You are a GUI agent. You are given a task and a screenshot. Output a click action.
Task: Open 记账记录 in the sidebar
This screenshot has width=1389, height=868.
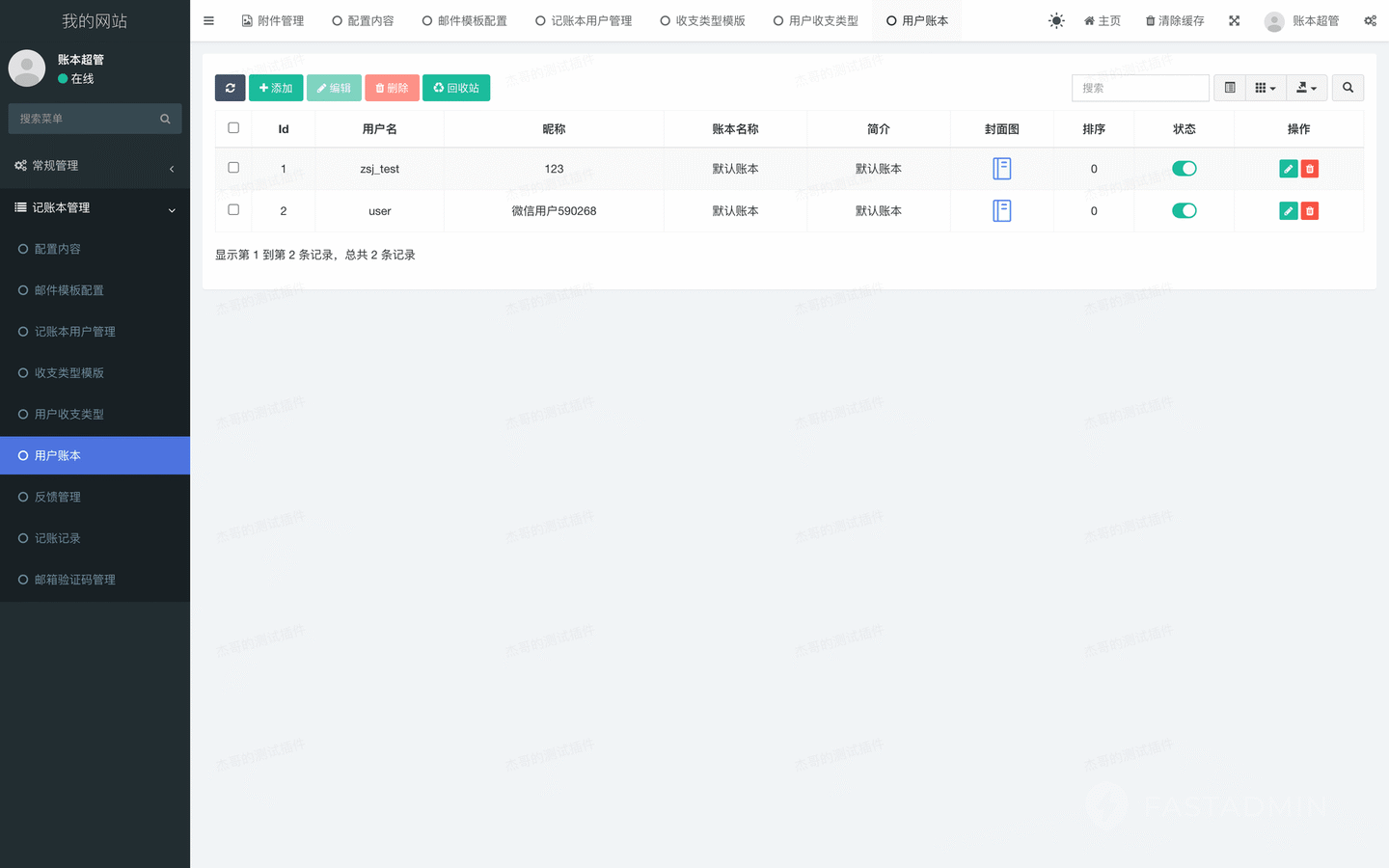pyautogui.click(x=58, y=538)
